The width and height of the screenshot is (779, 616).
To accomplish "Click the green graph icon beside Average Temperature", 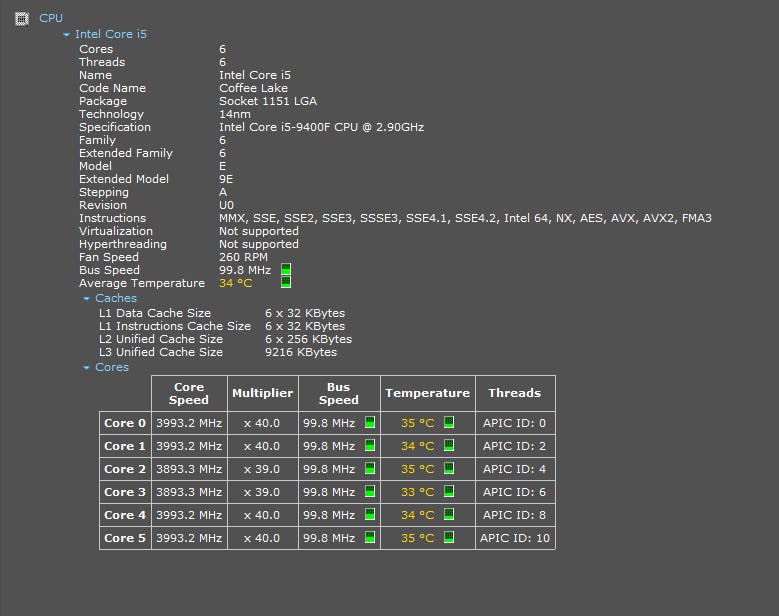I will pos(286,282).
